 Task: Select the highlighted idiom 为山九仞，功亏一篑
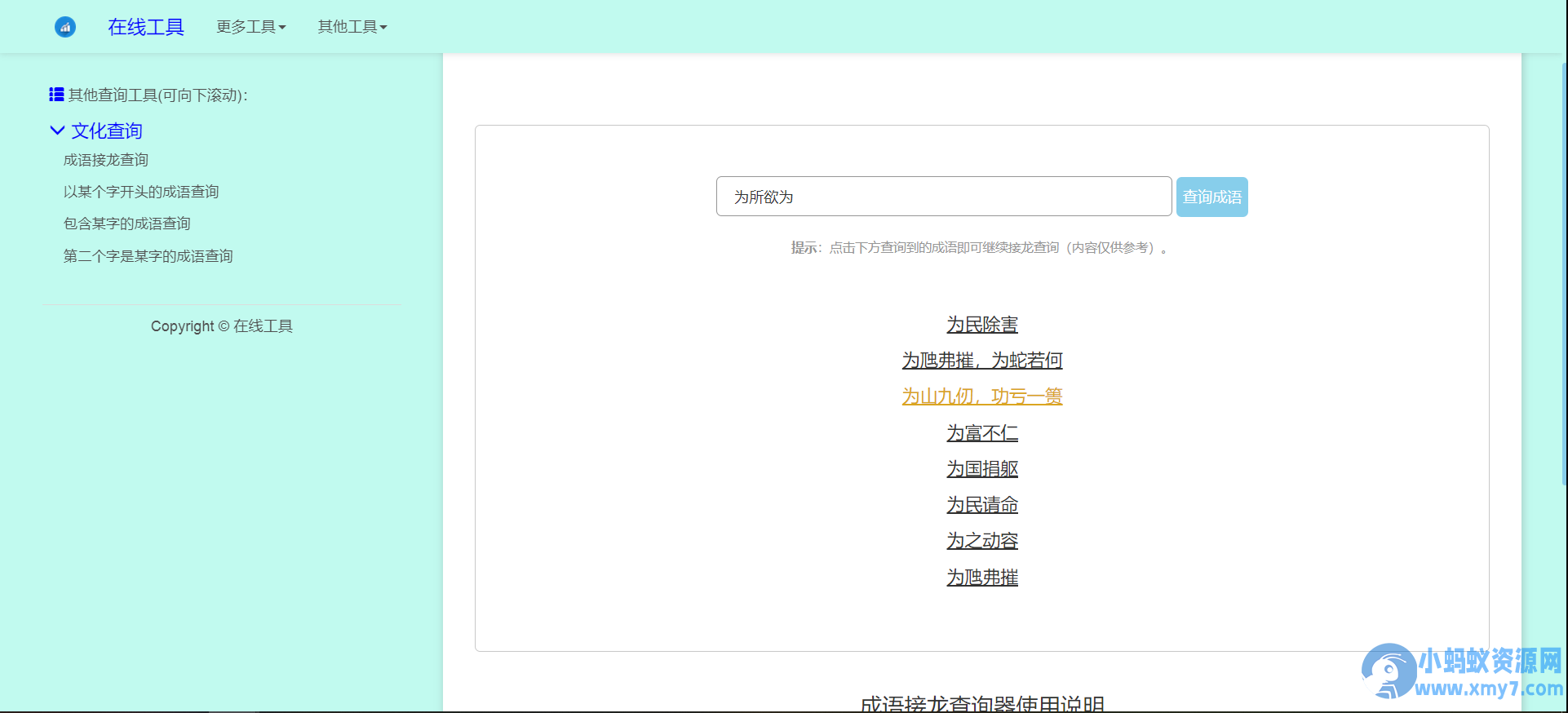click(982, 396)
